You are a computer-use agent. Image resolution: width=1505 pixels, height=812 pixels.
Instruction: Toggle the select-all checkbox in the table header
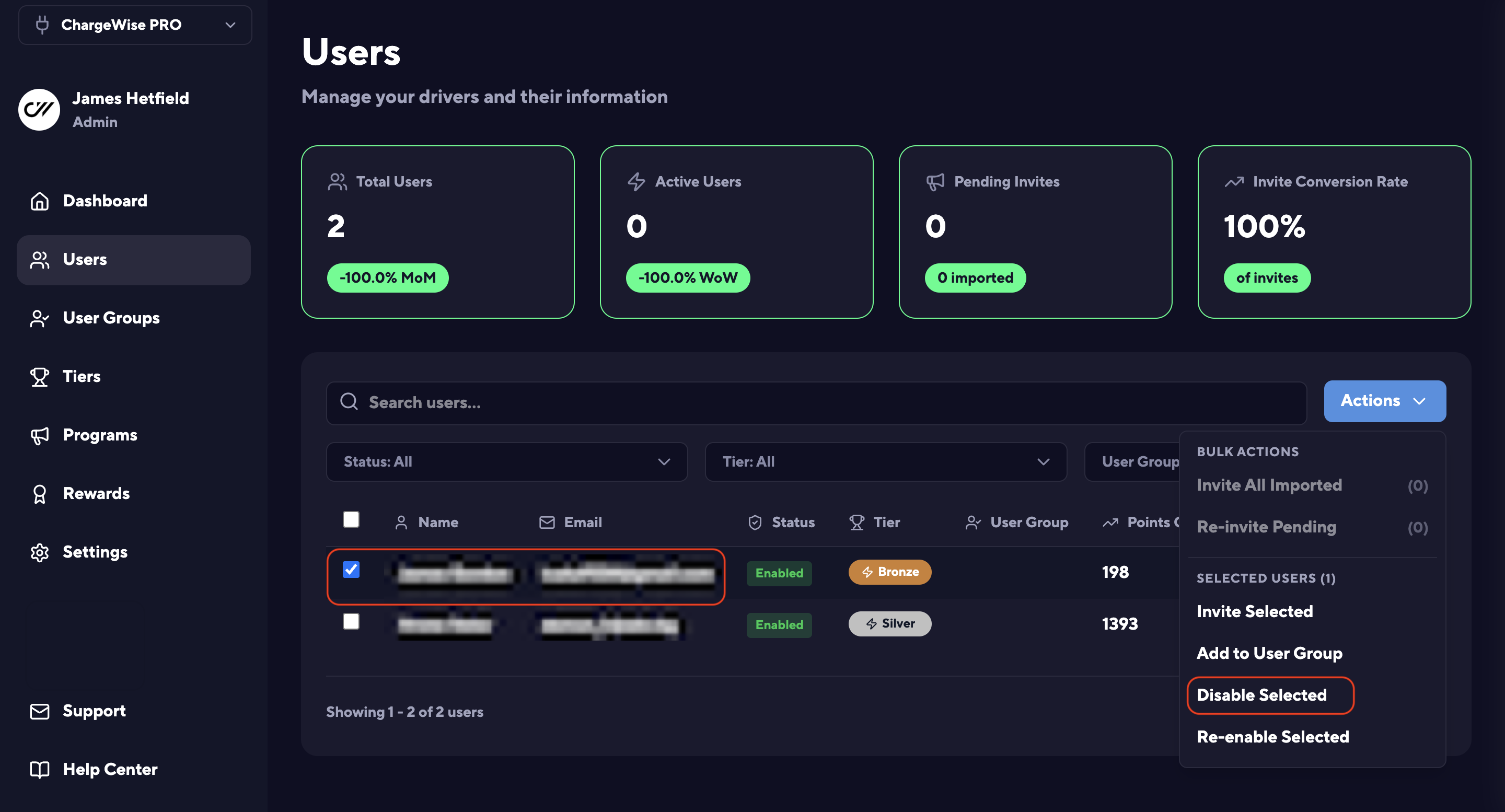(351, 519)
